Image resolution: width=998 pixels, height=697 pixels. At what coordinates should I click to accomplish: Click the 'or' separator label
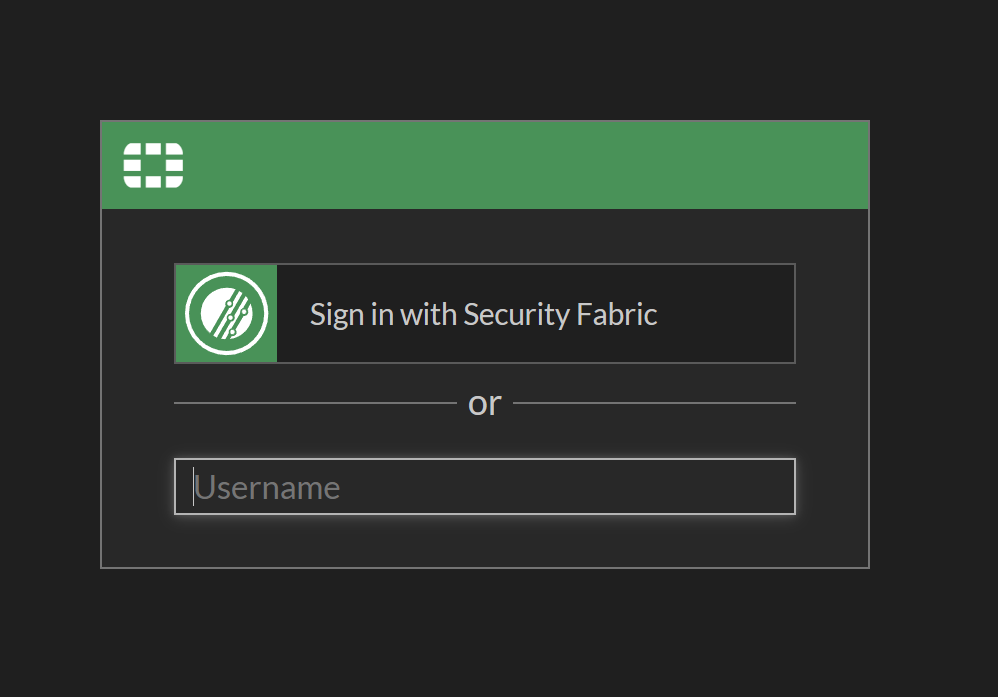pos(485,403)
